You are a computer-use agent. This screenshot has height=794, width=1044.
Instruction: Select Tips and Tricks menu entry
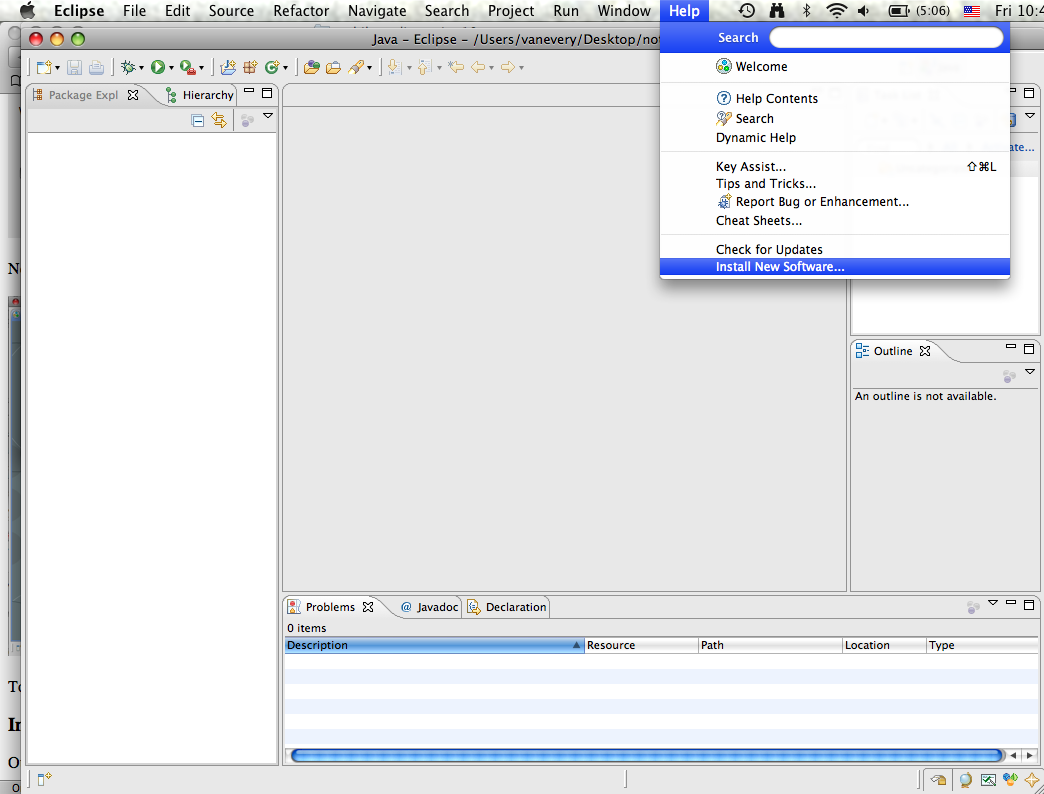(x=835, y=184)
